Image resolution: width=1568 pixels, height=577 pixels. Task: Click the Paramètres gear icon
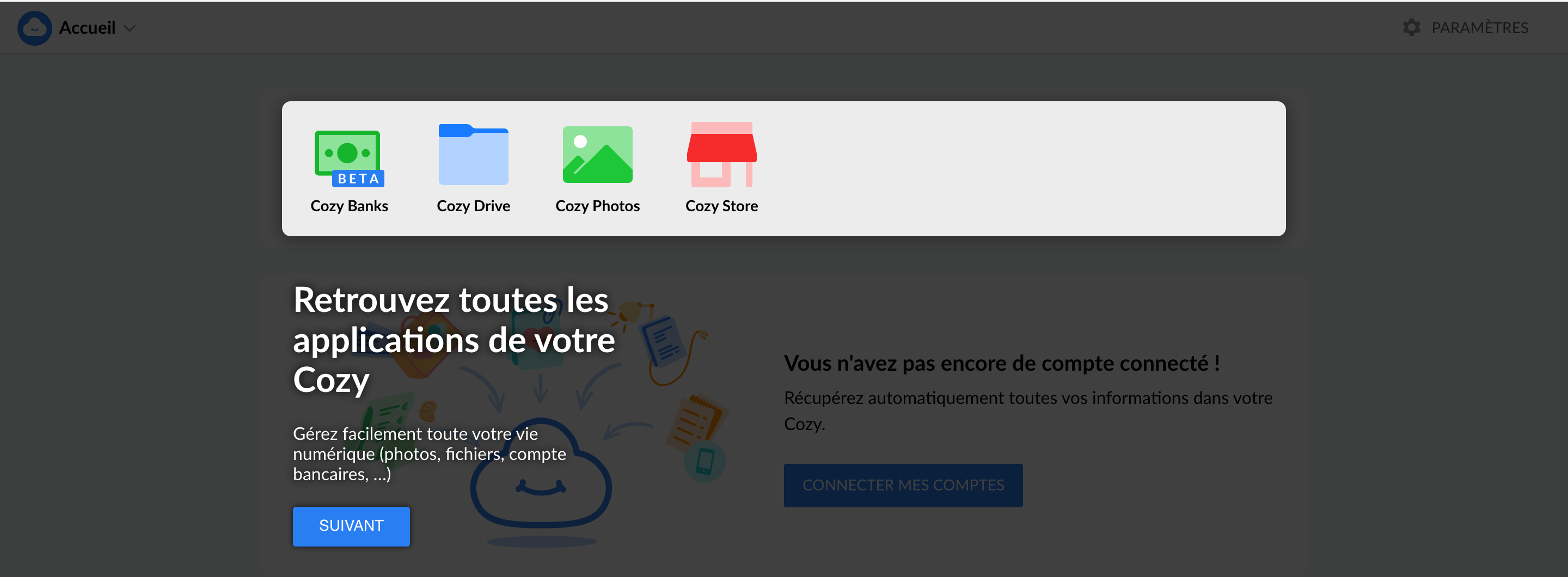[1412, 27]
